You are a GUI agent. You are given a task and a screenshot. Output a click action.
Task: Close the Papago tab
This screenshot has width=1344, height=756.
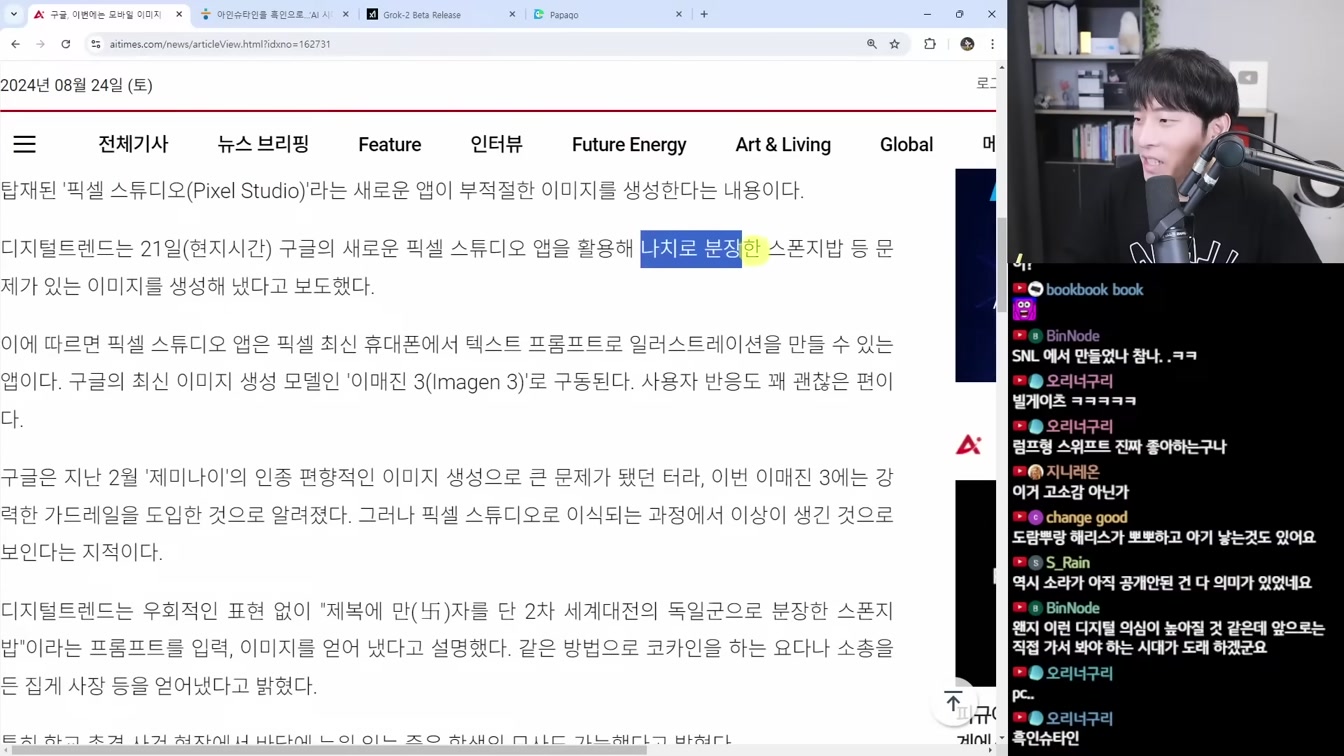point(679,15)
